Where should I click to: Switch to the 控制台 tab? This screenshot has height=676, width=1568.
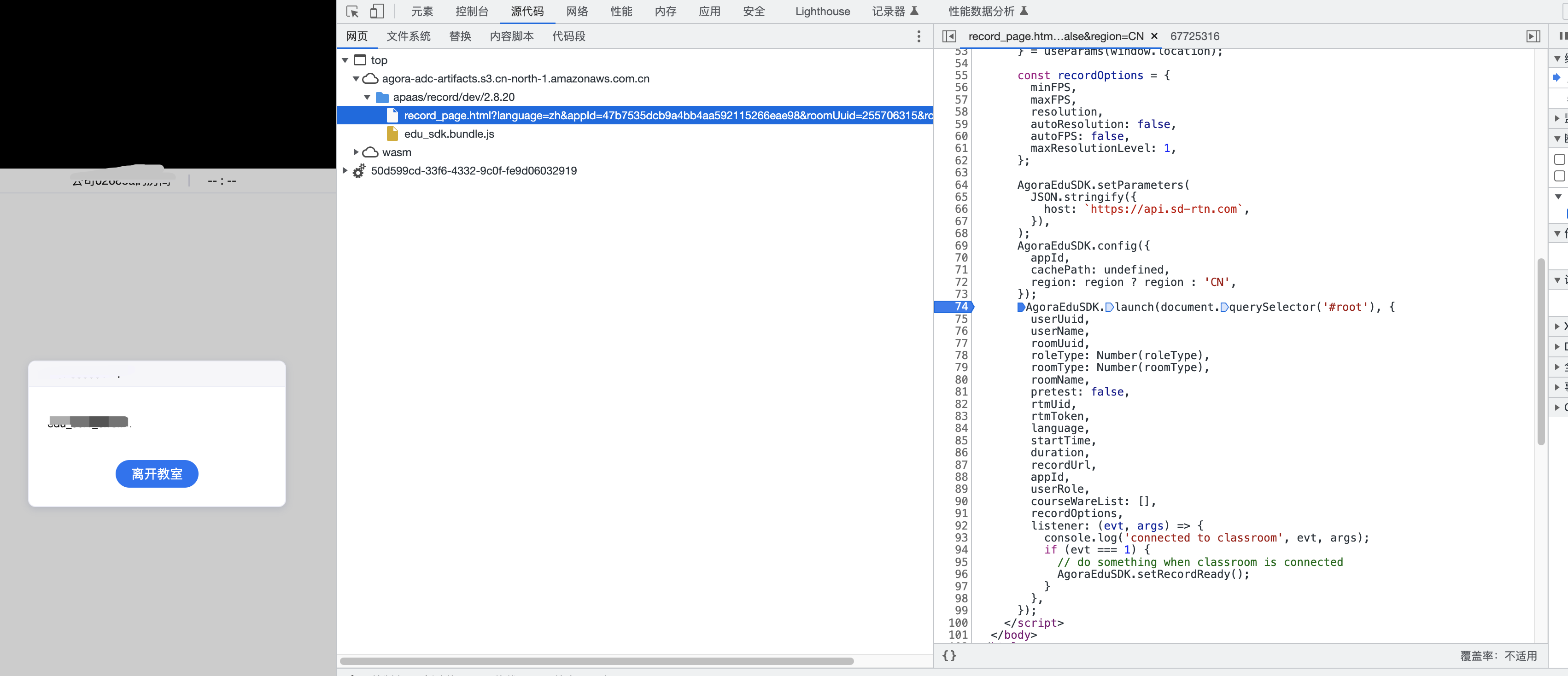point(472,12)
